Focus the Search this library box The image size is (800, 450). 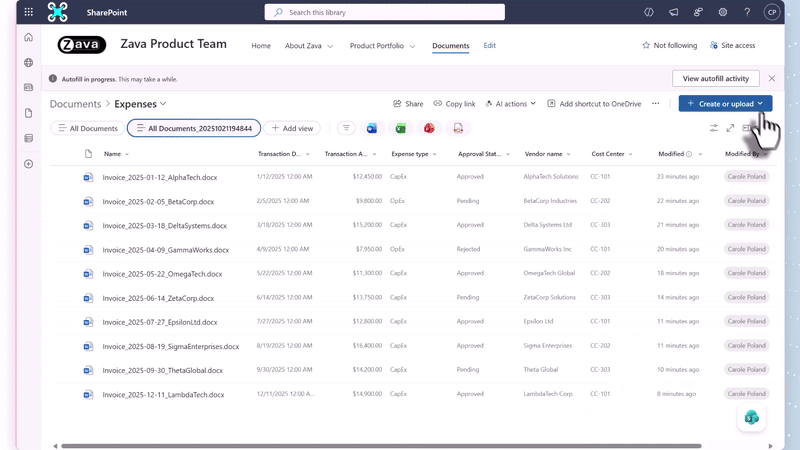[385, 12]
